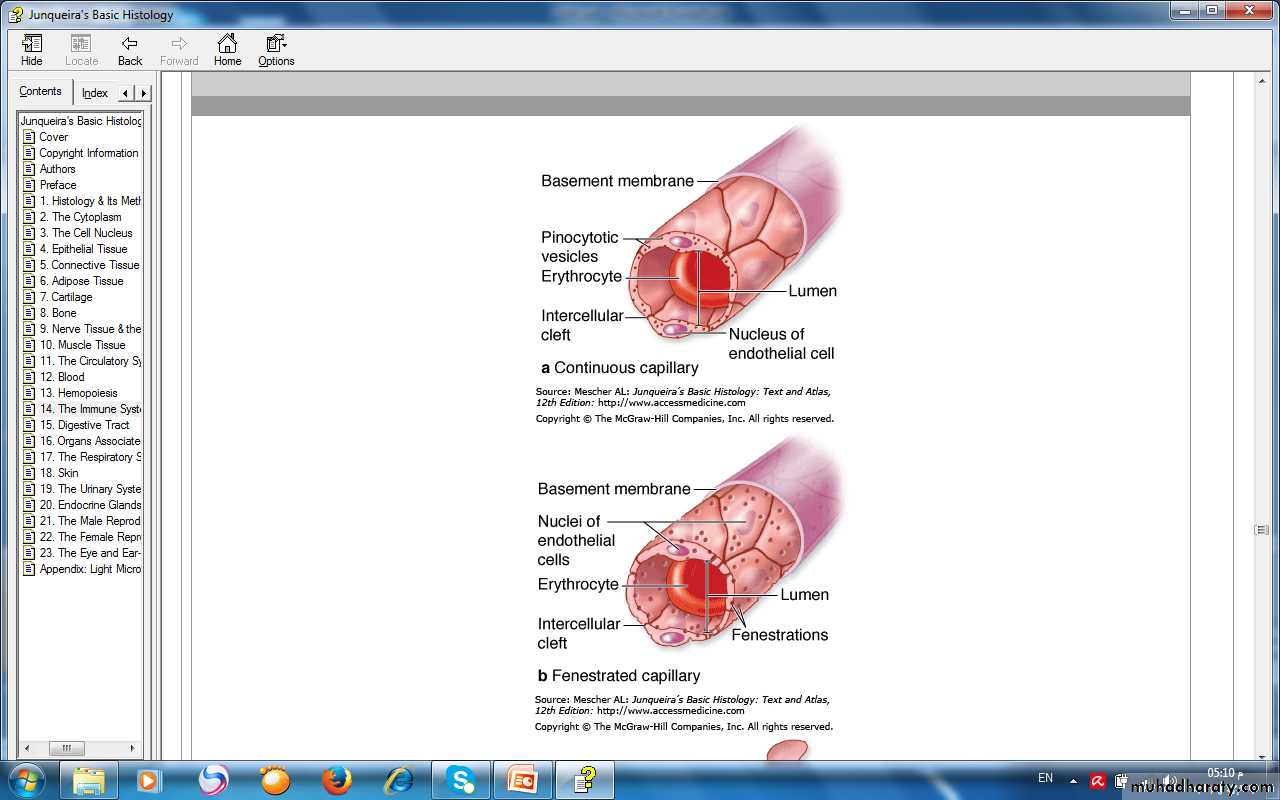
Task: Switch to the Index tab
Action: (95, 93)
